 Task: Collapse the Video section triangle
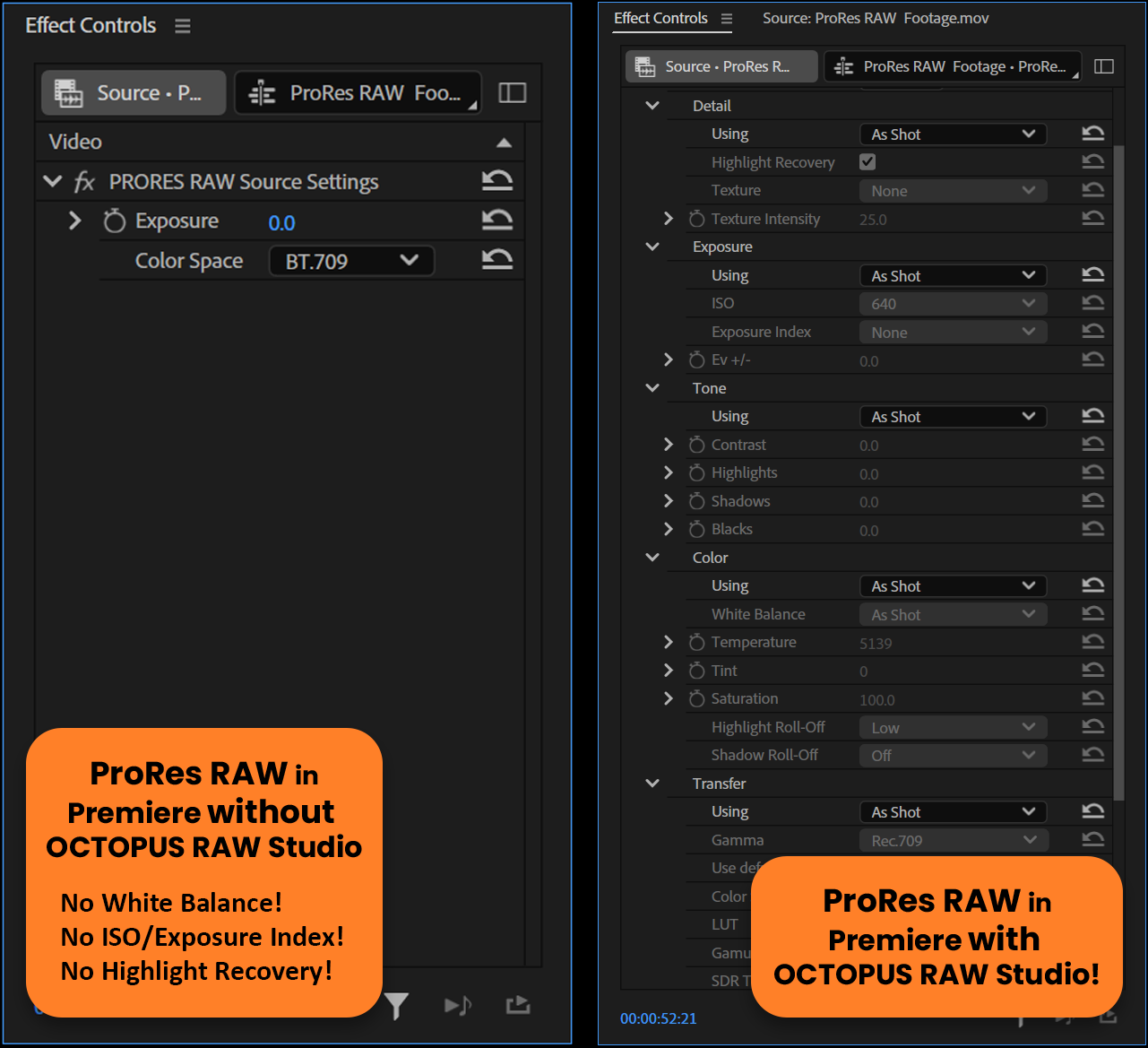tap(505, 143)
